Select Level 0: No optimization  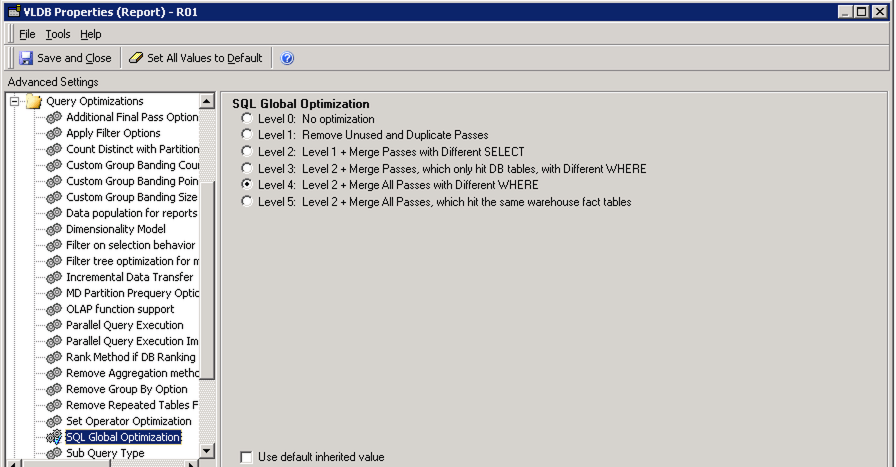[x=246, y=118]
